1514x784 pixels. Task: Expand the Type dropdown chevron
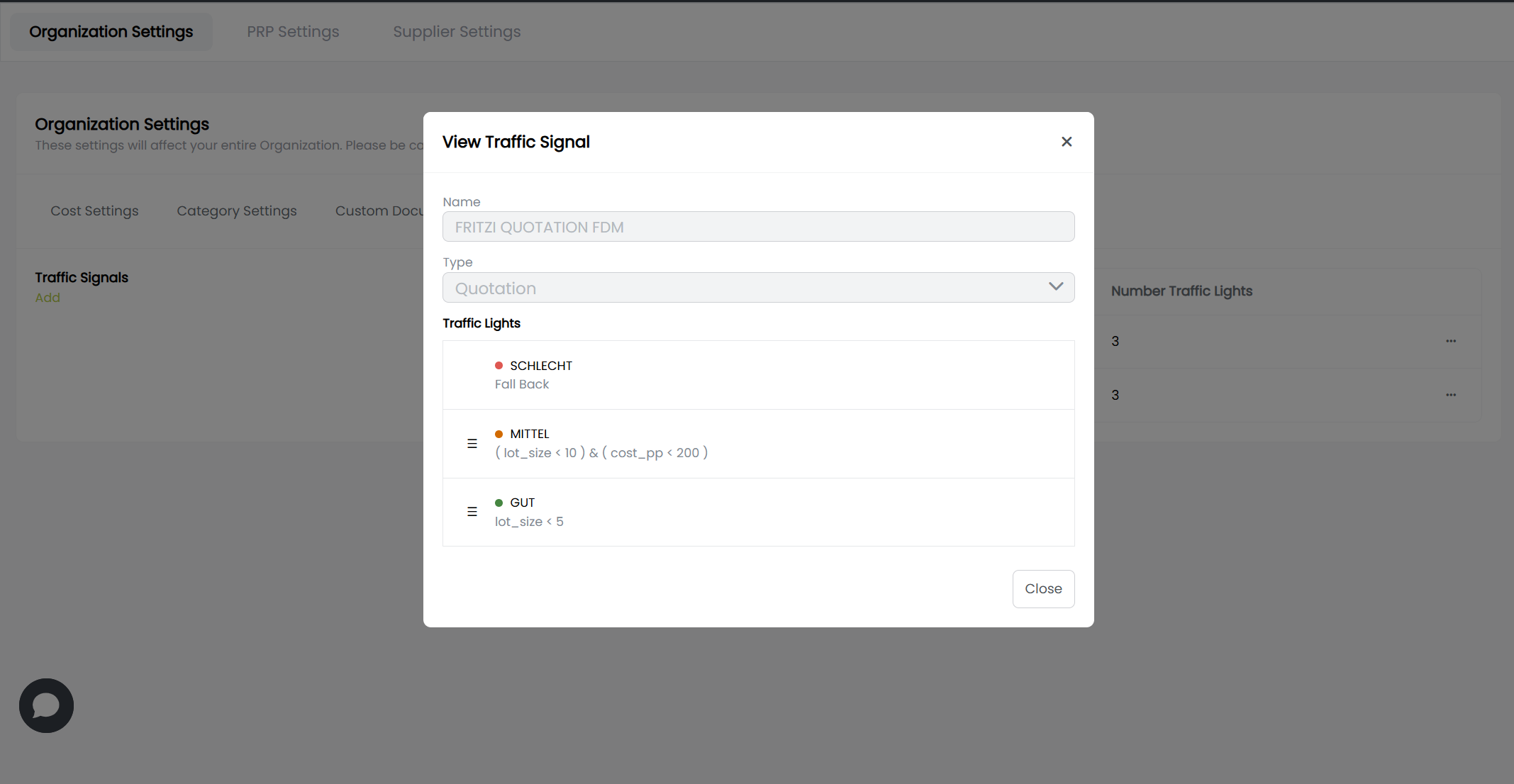pyautogui.click(x=1055, y=287)
